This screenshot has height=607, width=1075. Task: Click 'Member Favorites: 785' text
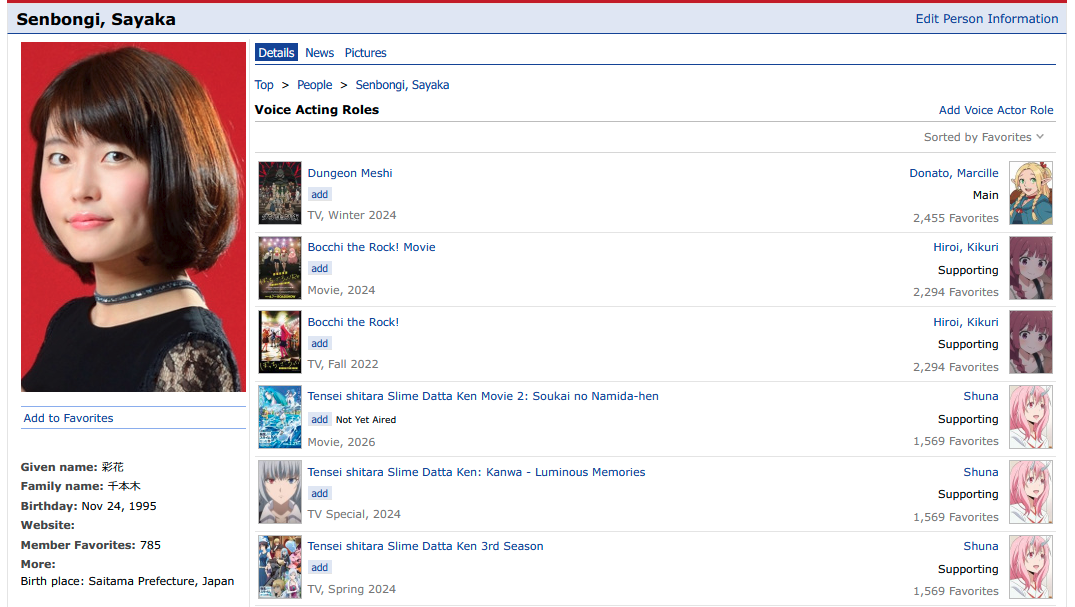(x=90, y=545)
